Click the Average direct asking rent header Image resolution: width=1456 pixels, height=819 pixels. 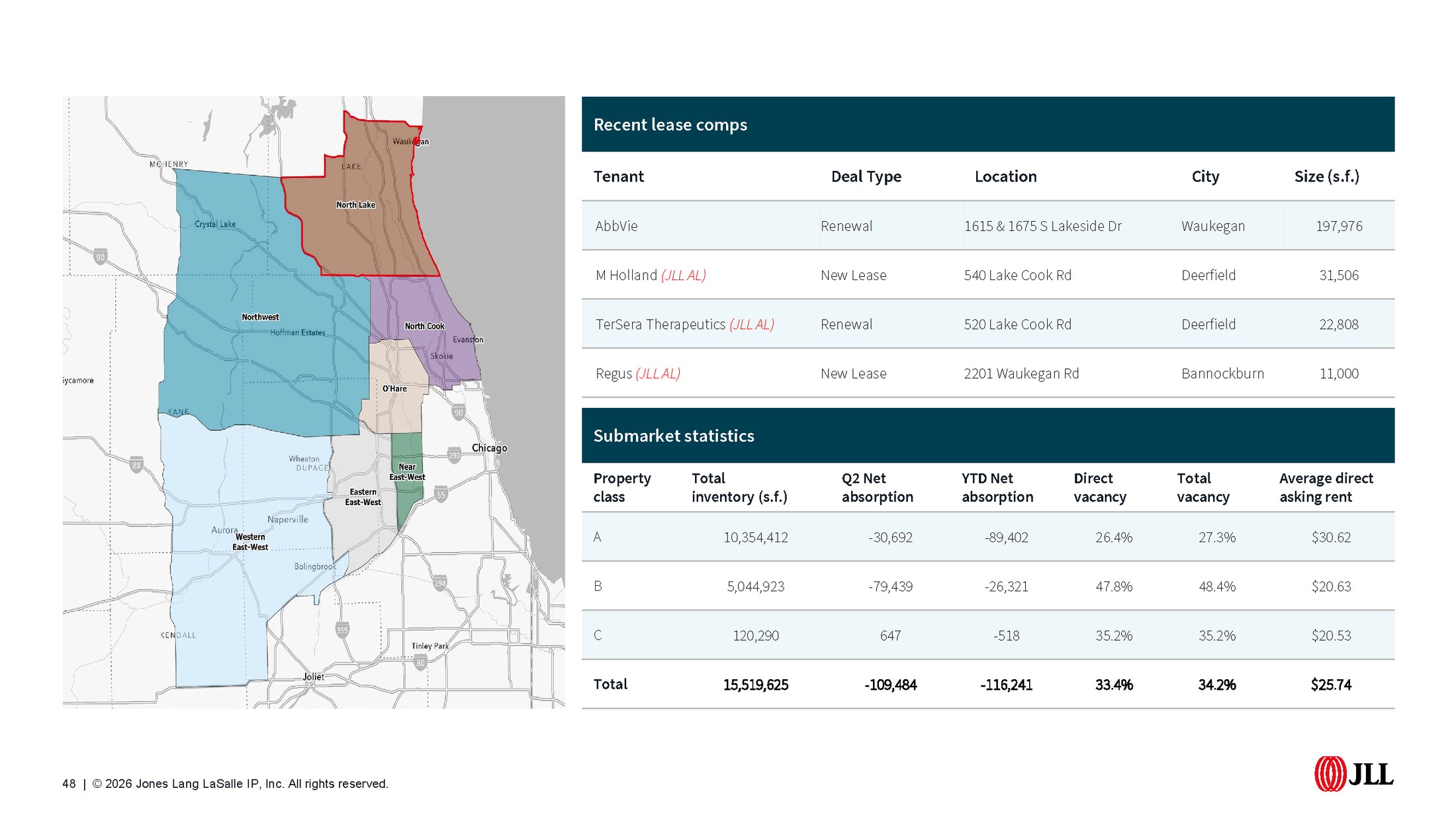[1326, 487]
